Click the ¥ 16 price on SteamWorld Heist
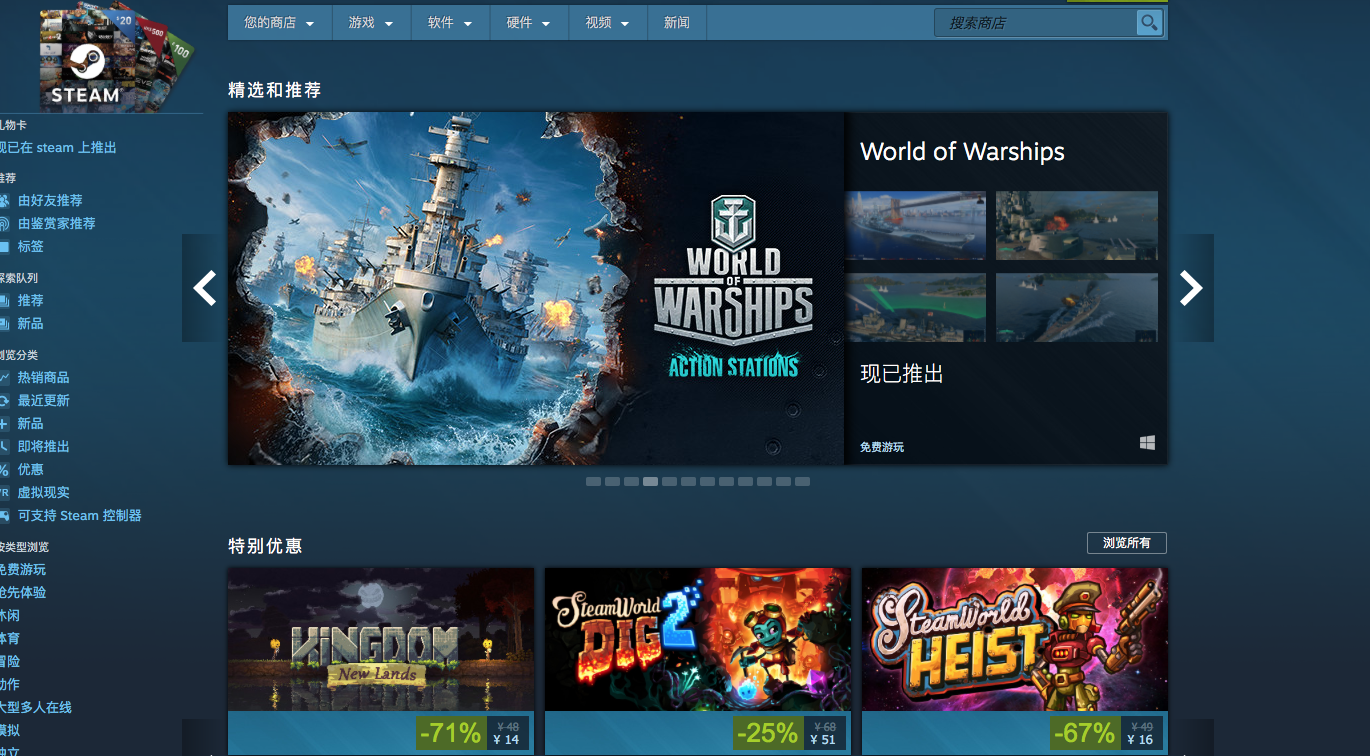The height and width of the screenshot is (756, 1370). coord(1140,740)
